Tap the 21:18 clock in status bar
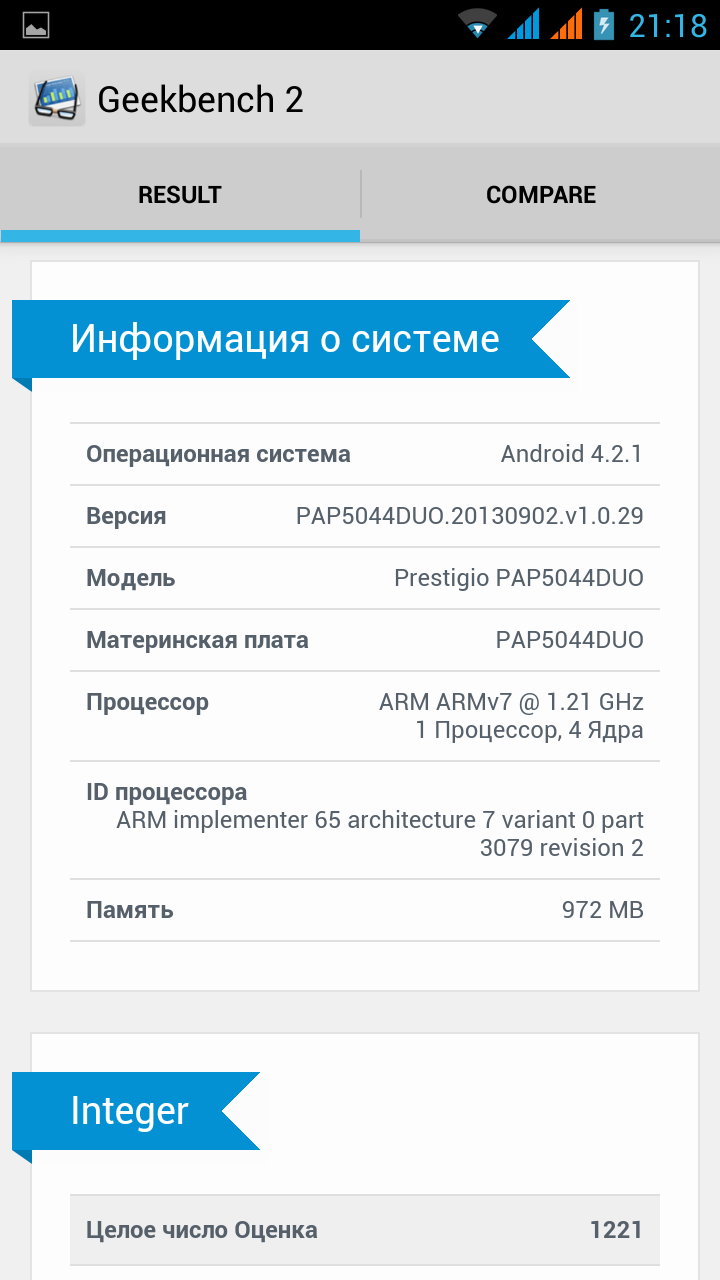Viewport: 720px width, 1280px height. coord(667,25)
